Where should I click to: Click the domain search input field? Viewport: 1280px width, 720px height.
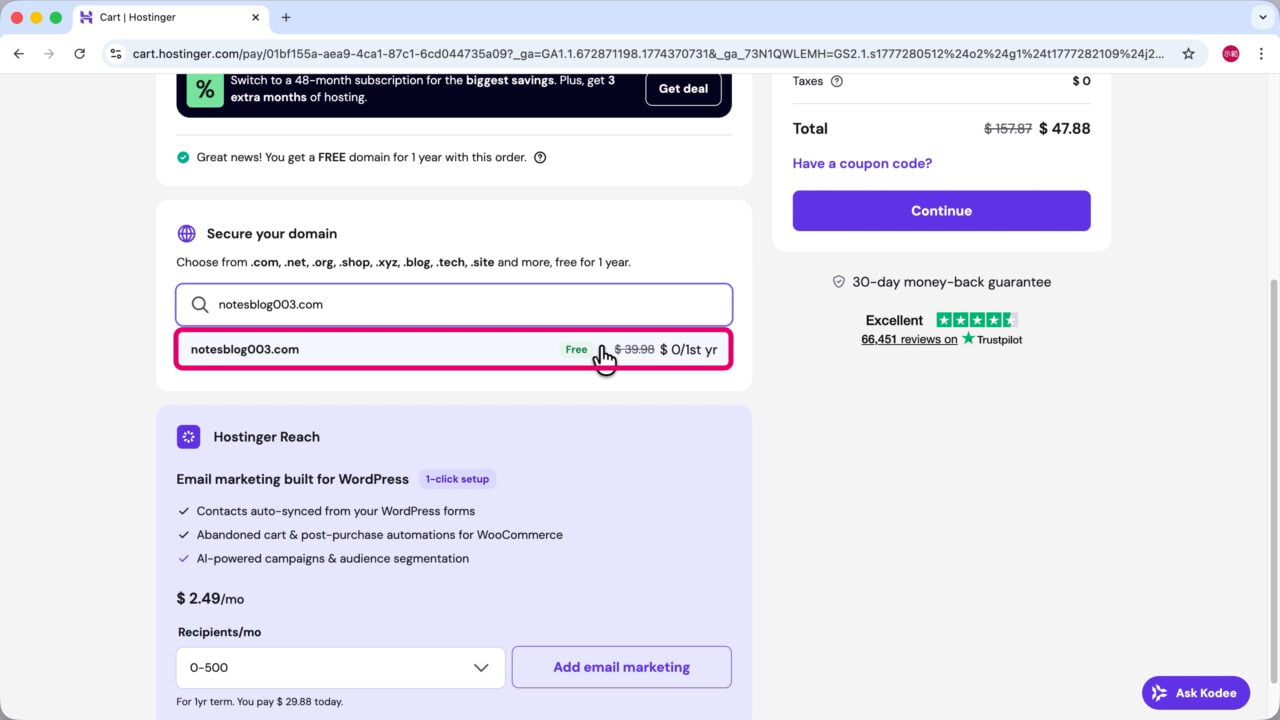coord(454,305)
